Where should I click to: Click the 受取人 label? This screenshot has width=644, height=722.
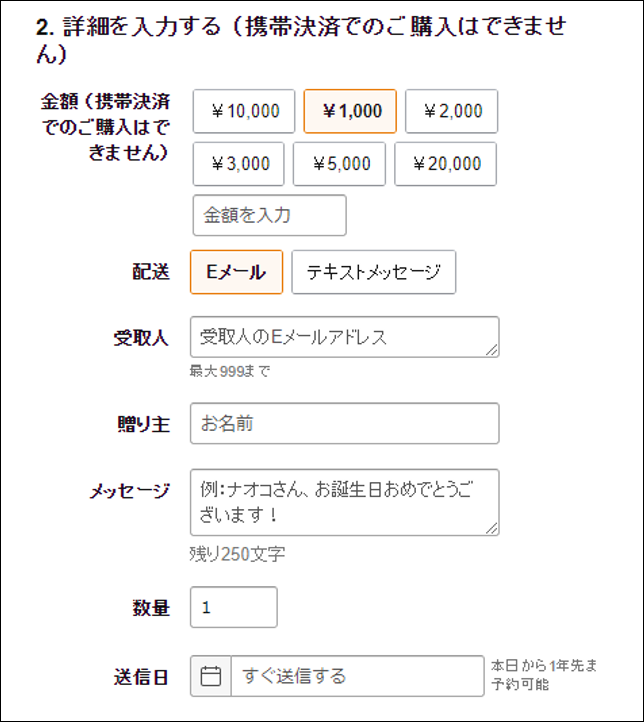pos(141,337)
